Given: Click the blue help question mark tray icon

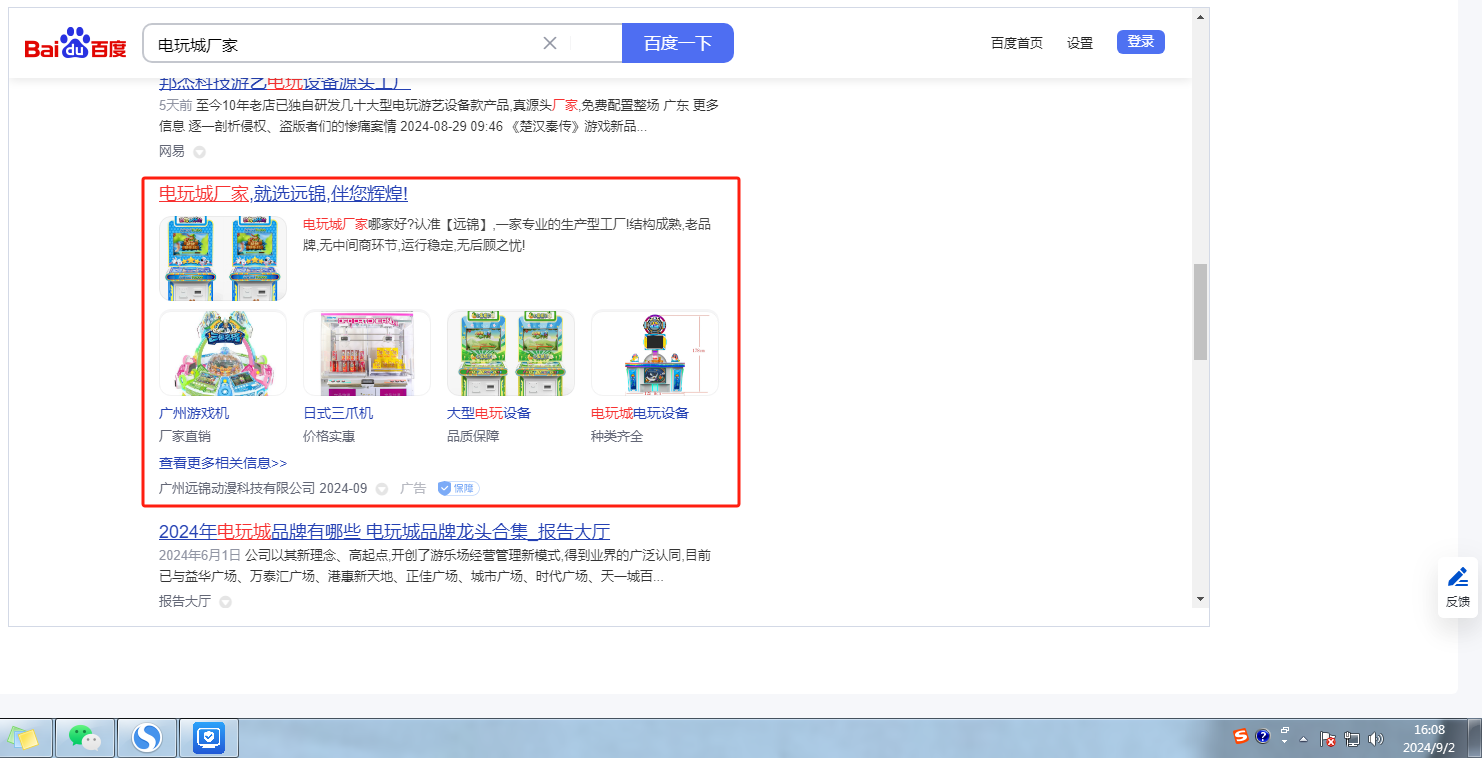Looking at the screenshot, I should click(1263, 737).
